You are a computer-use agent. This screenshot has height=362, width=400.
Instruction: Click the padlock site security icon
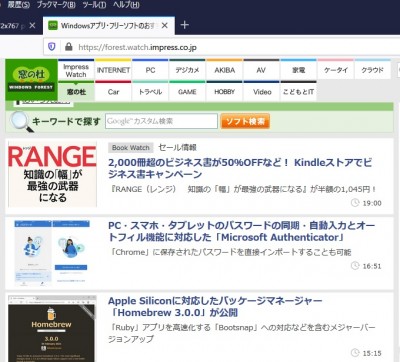pyautogui.click(x=69, y=47)
